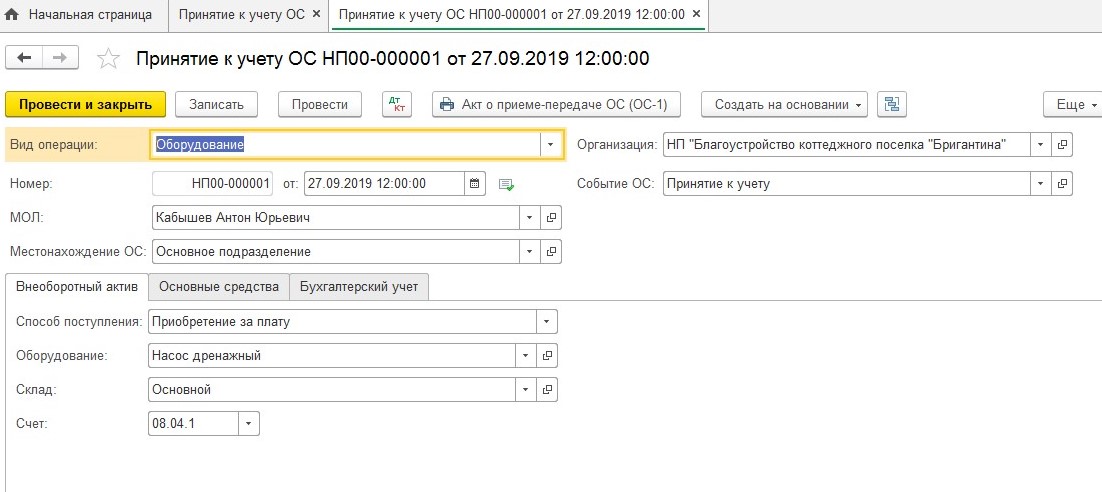Click the green posted status icon

point(507,184)
